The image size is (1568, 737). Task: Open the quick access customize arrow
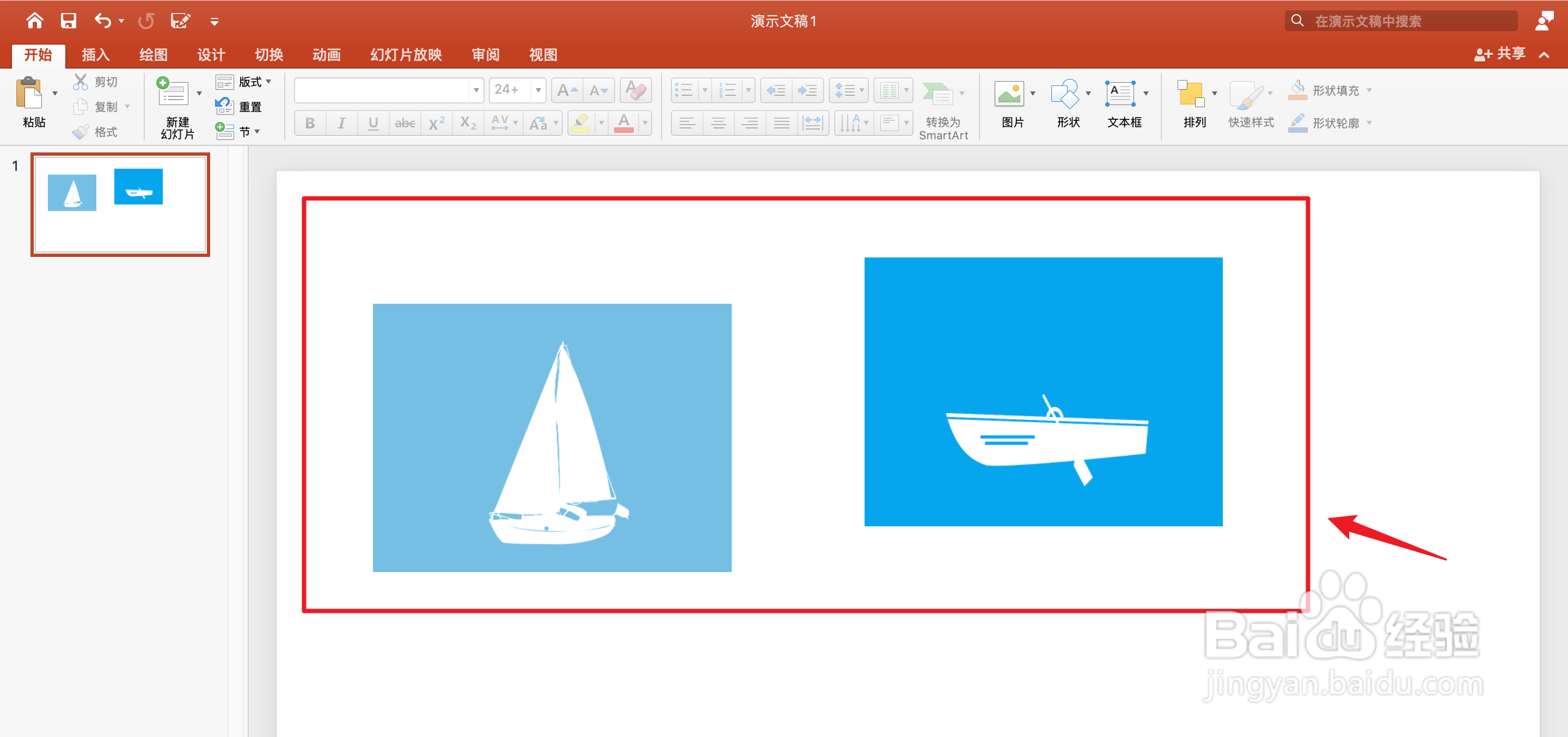click(215, 22)
